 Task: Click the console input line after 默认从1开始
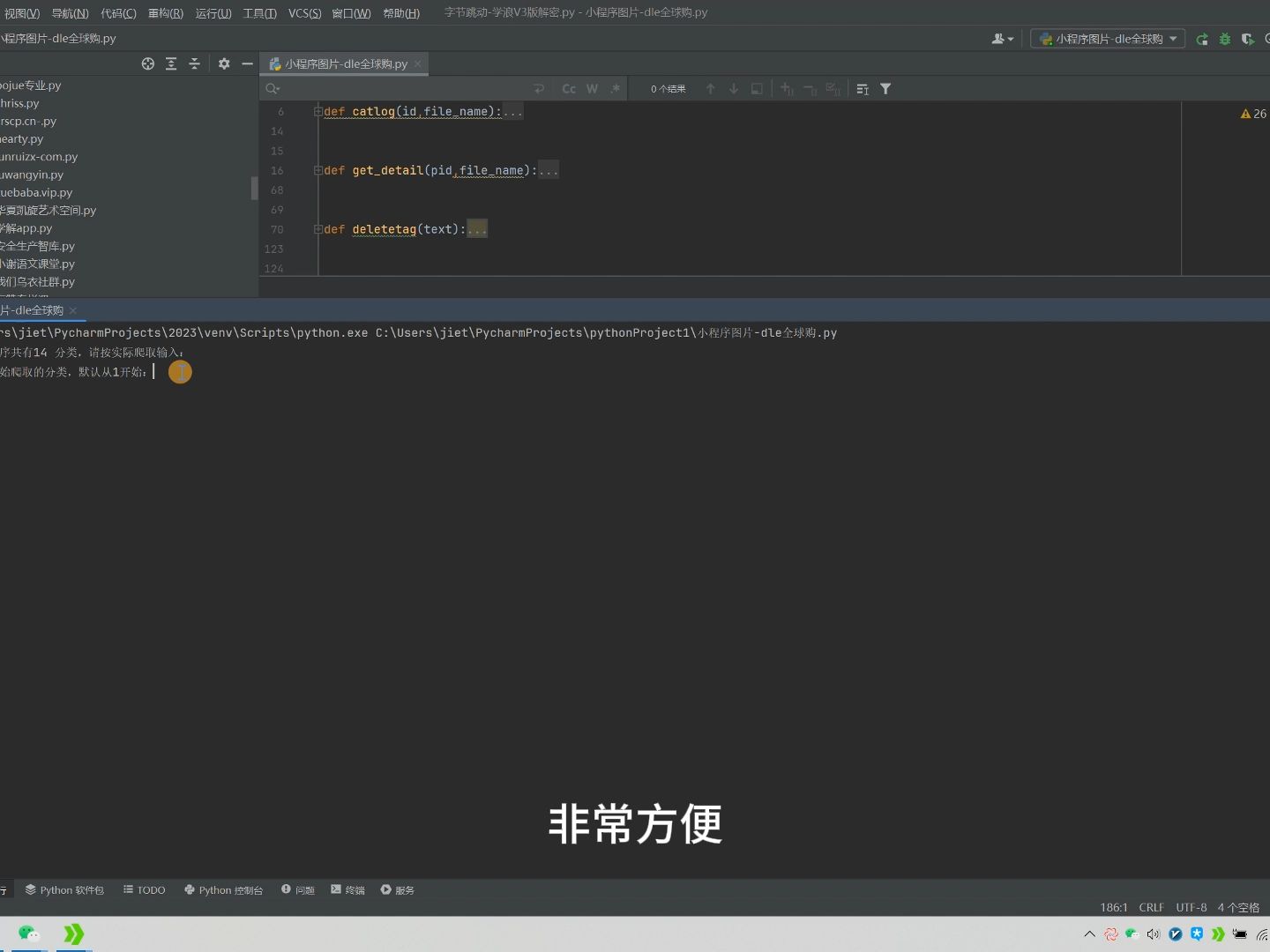(x=154, y=372)
